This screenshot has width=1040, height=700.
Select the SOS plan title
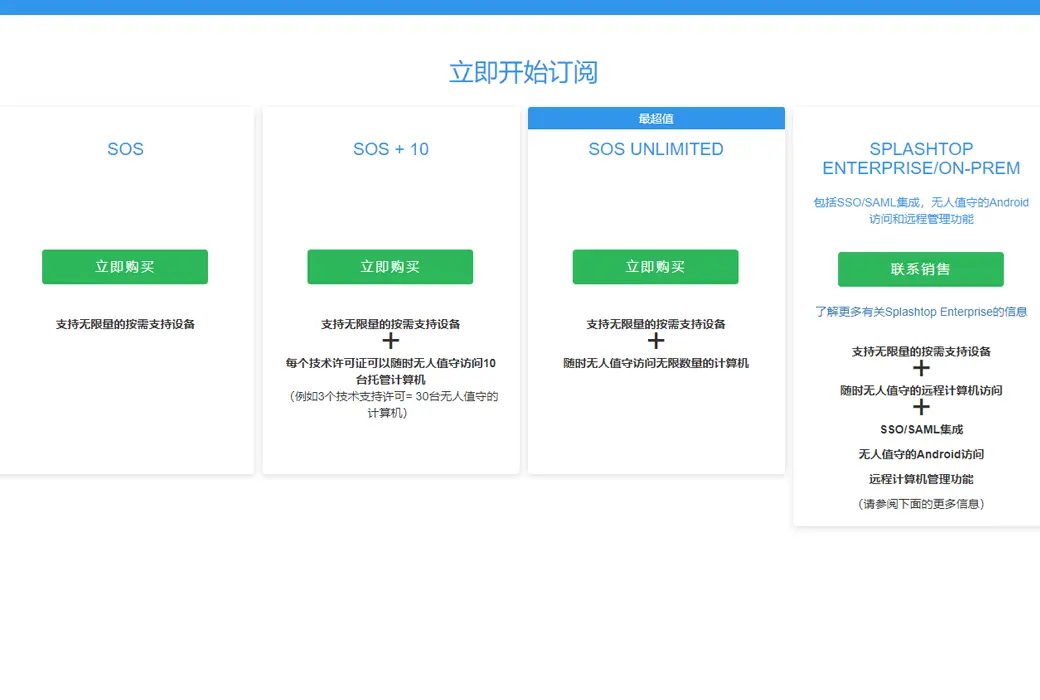click(125, 149)
